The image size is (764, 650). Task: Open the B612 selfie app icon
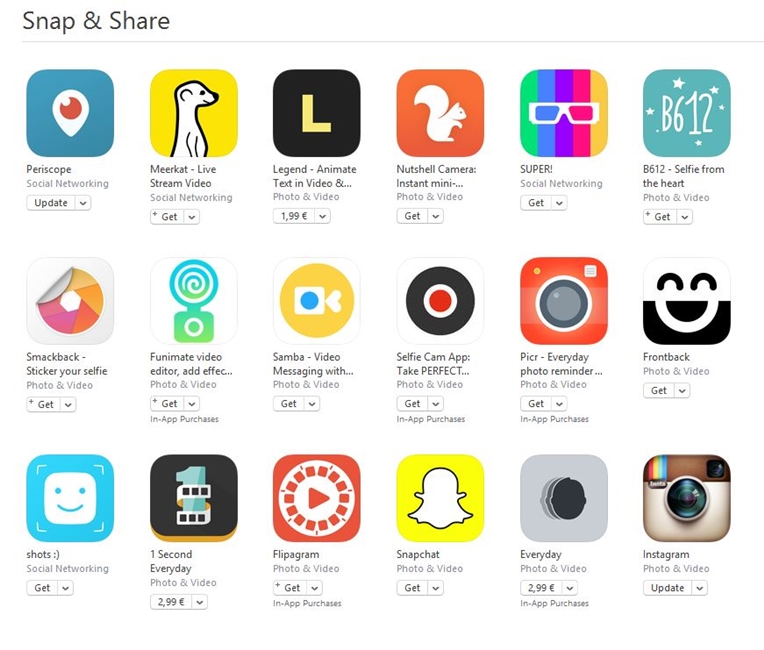click(687, 113)
